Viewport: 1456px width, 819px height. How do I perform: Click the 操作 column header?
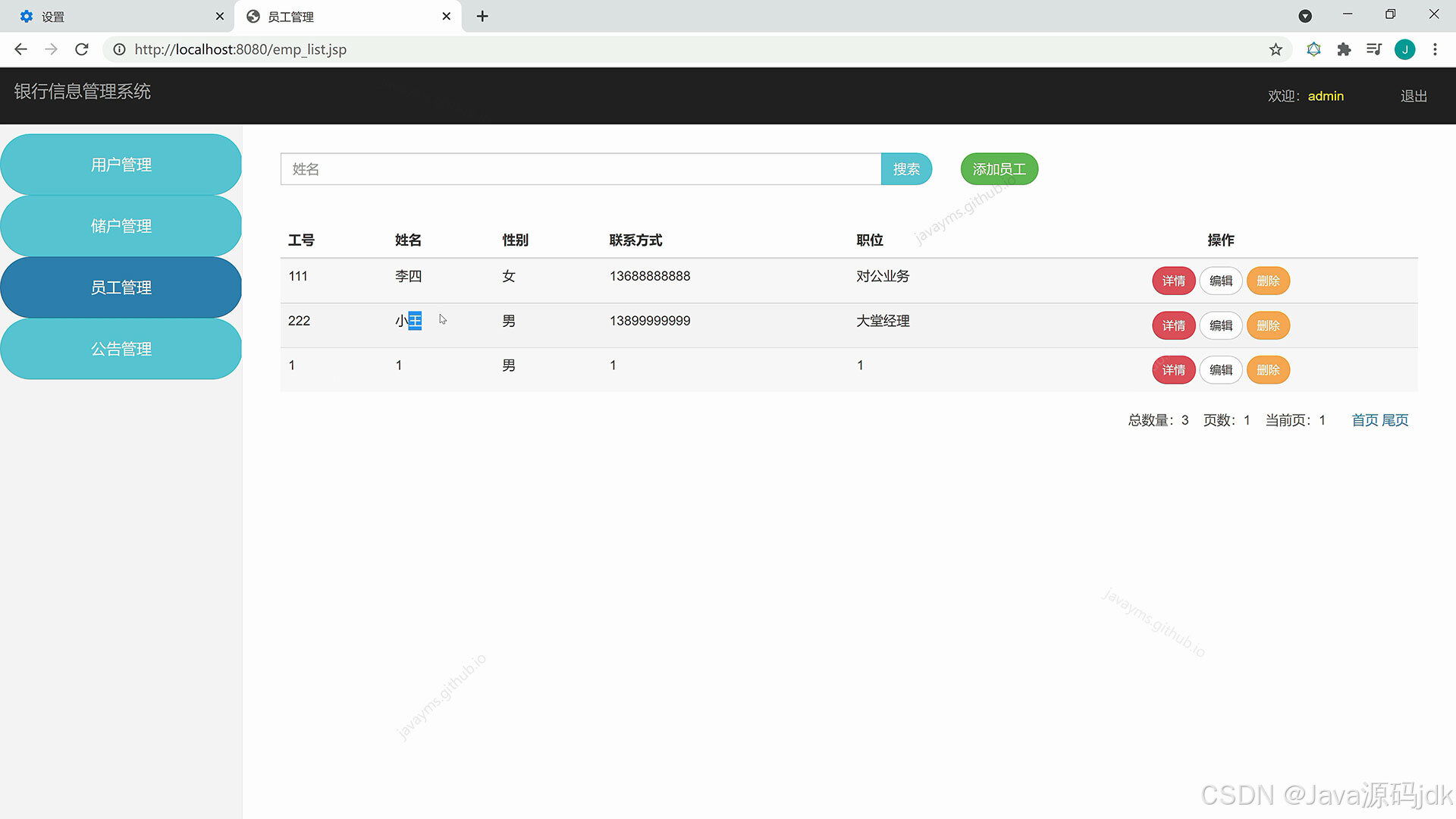coord(1221,240)
